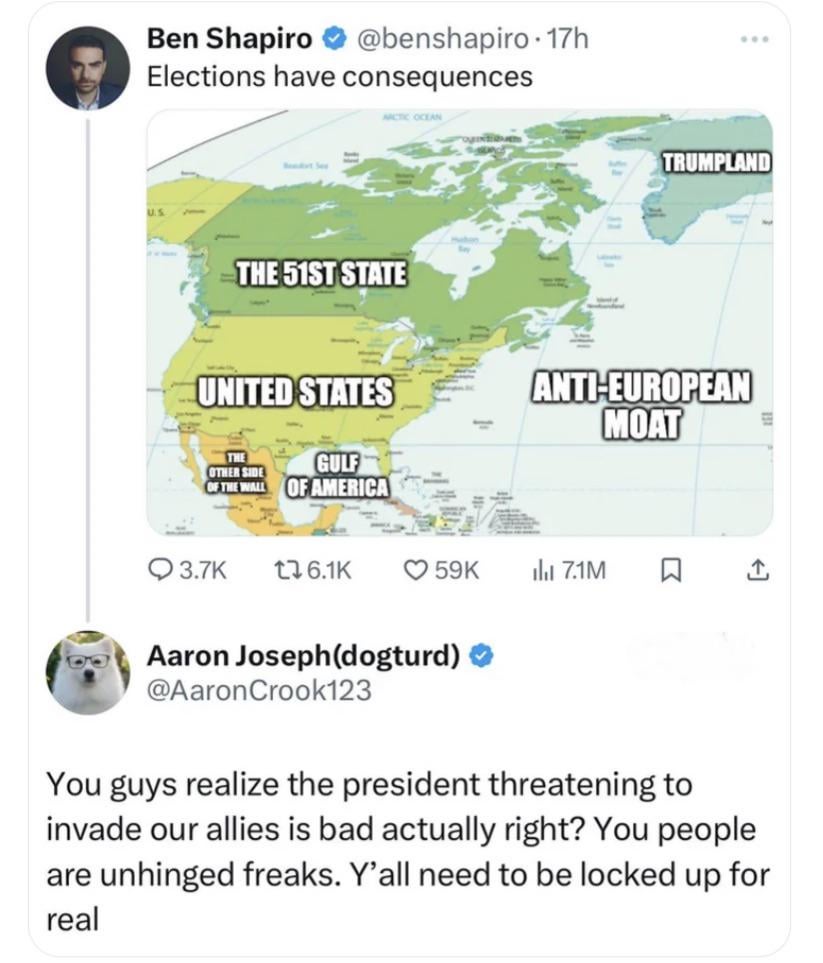Click the Ben Shapiro display name

click(230, 40)
